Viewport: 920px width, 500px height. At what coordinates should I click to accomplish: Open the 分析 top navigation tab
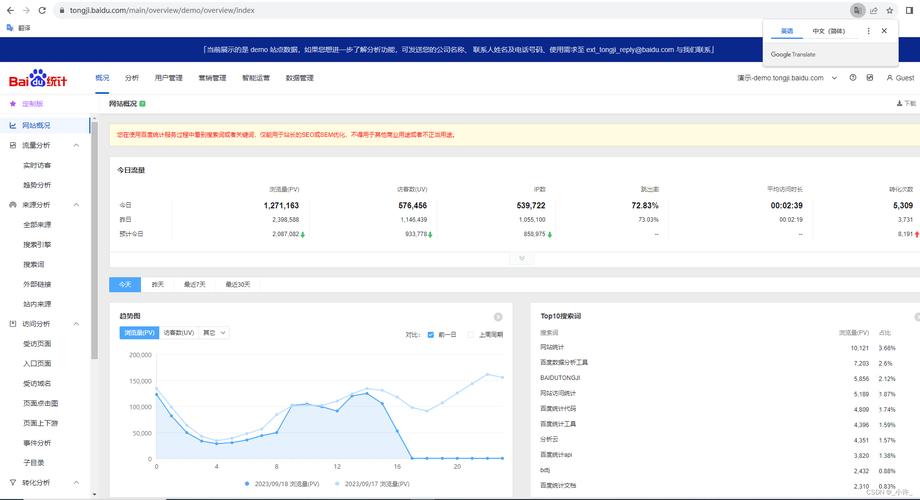(132, 78)
